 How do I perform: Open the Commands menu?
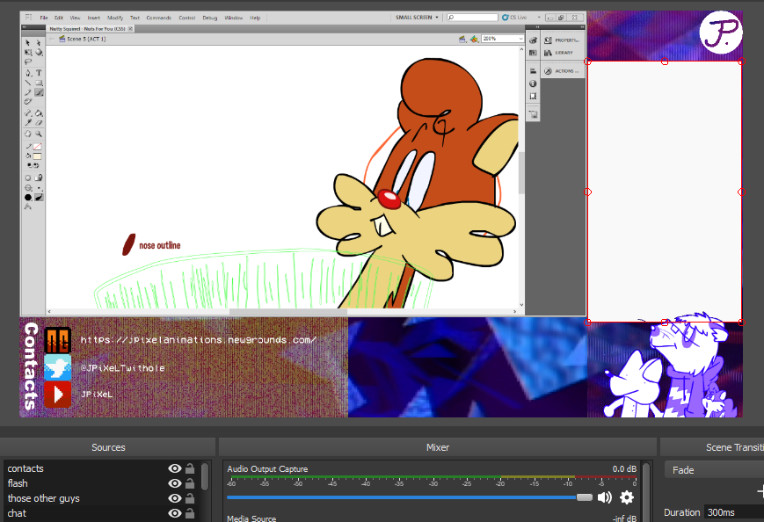click(x=159, y=18)
